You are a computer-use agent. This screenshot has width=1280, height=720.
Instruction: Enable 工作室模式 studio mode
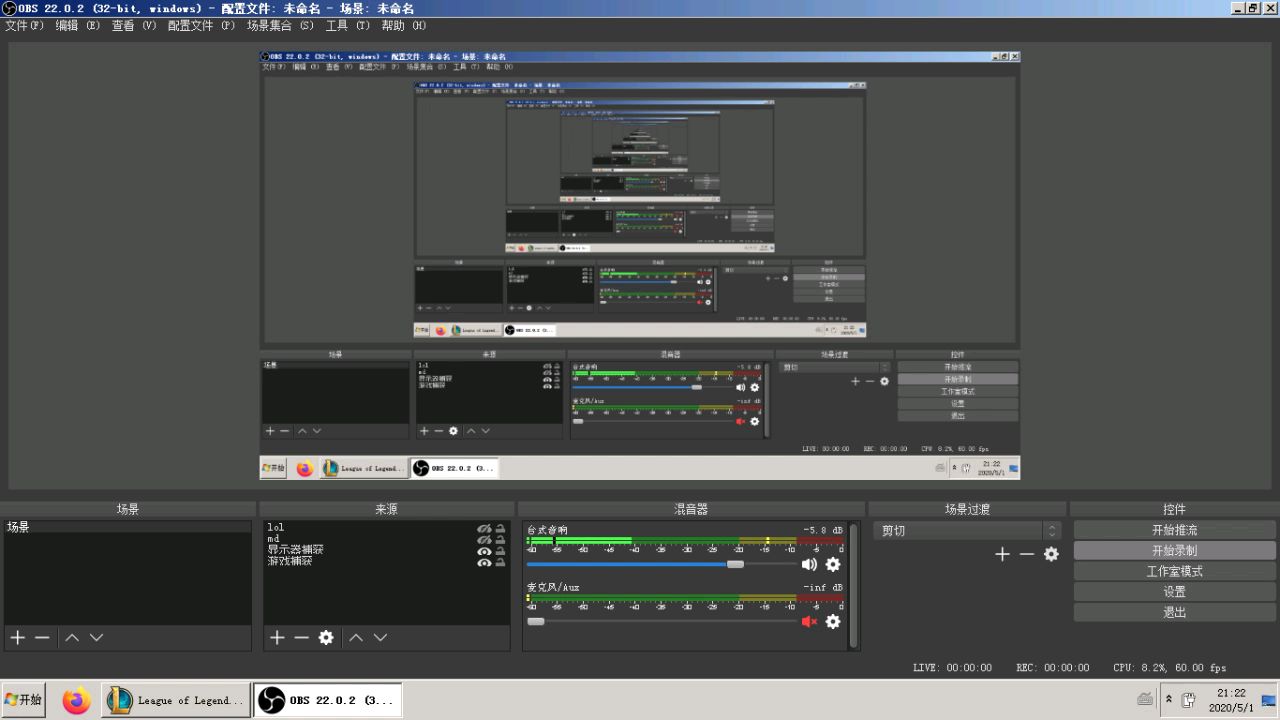[1175, 572]
